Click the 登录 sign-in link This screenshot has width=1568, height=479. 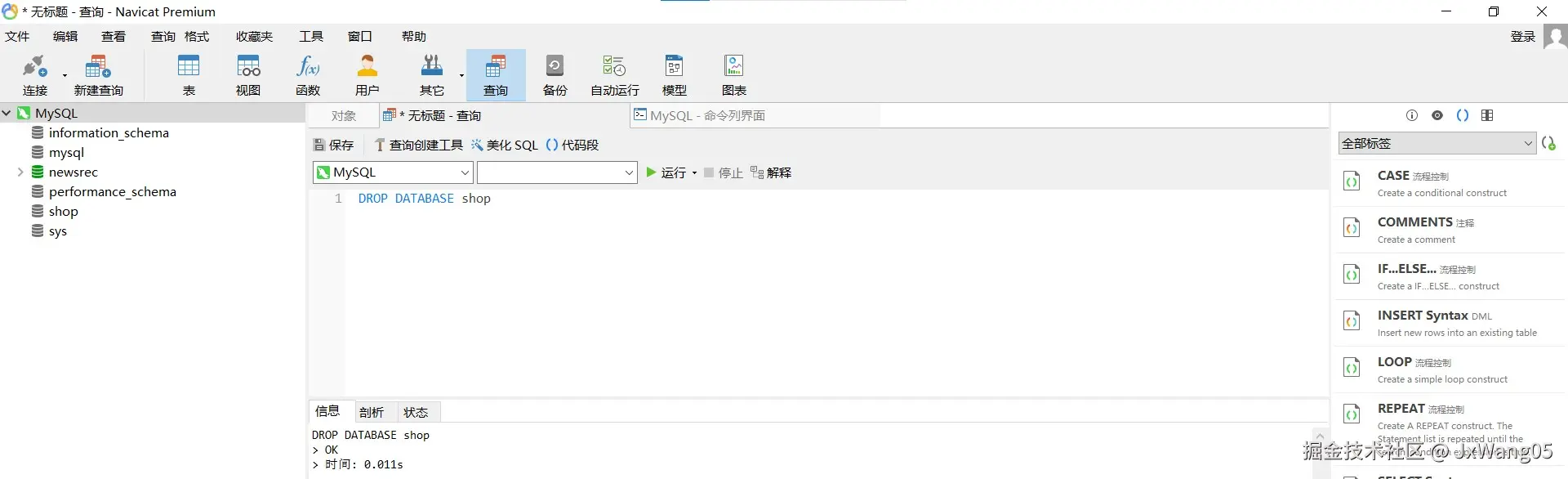tap(1523, 37)
